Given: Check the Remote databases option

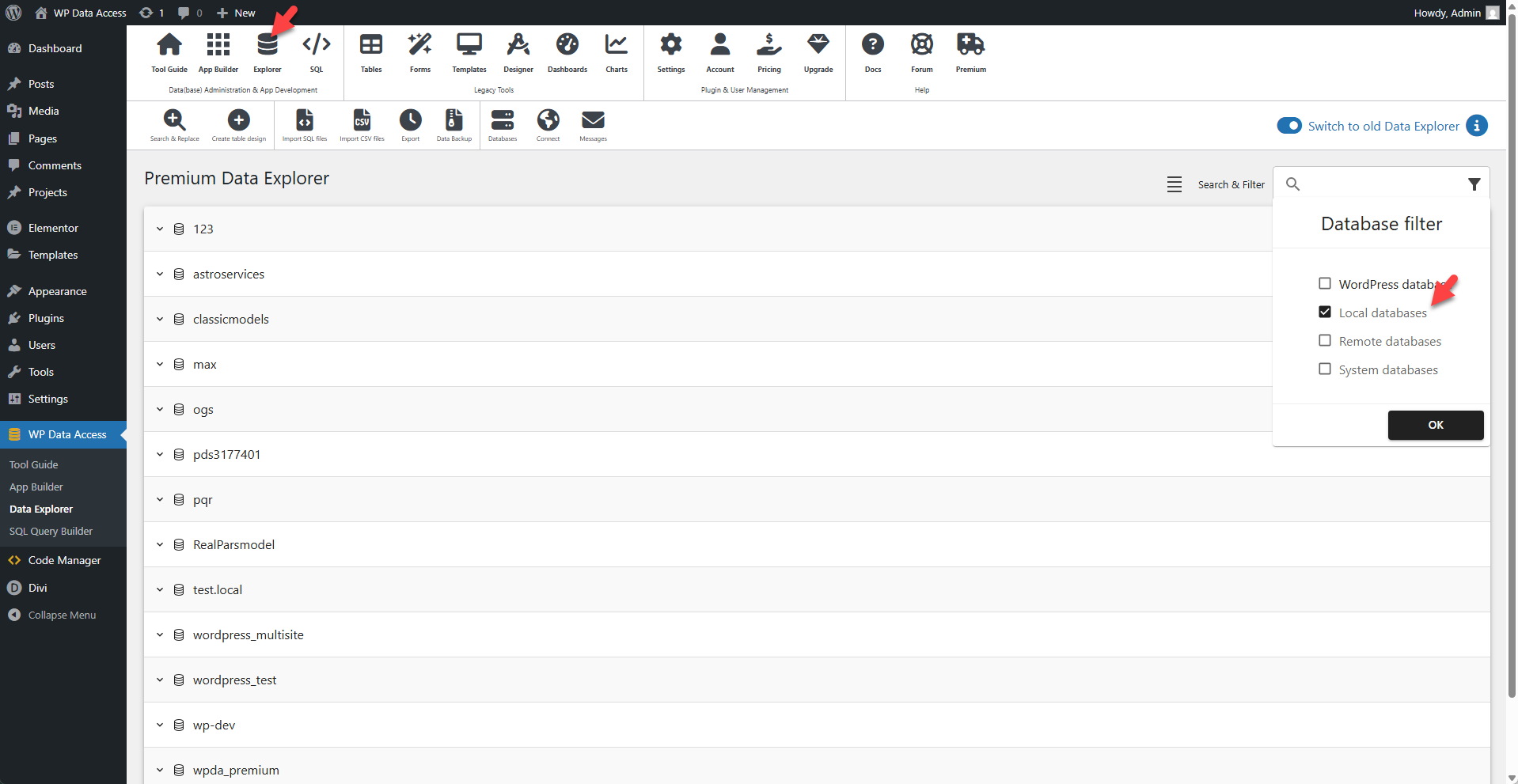Looking at the screenshot, I should pos(1325,340).
